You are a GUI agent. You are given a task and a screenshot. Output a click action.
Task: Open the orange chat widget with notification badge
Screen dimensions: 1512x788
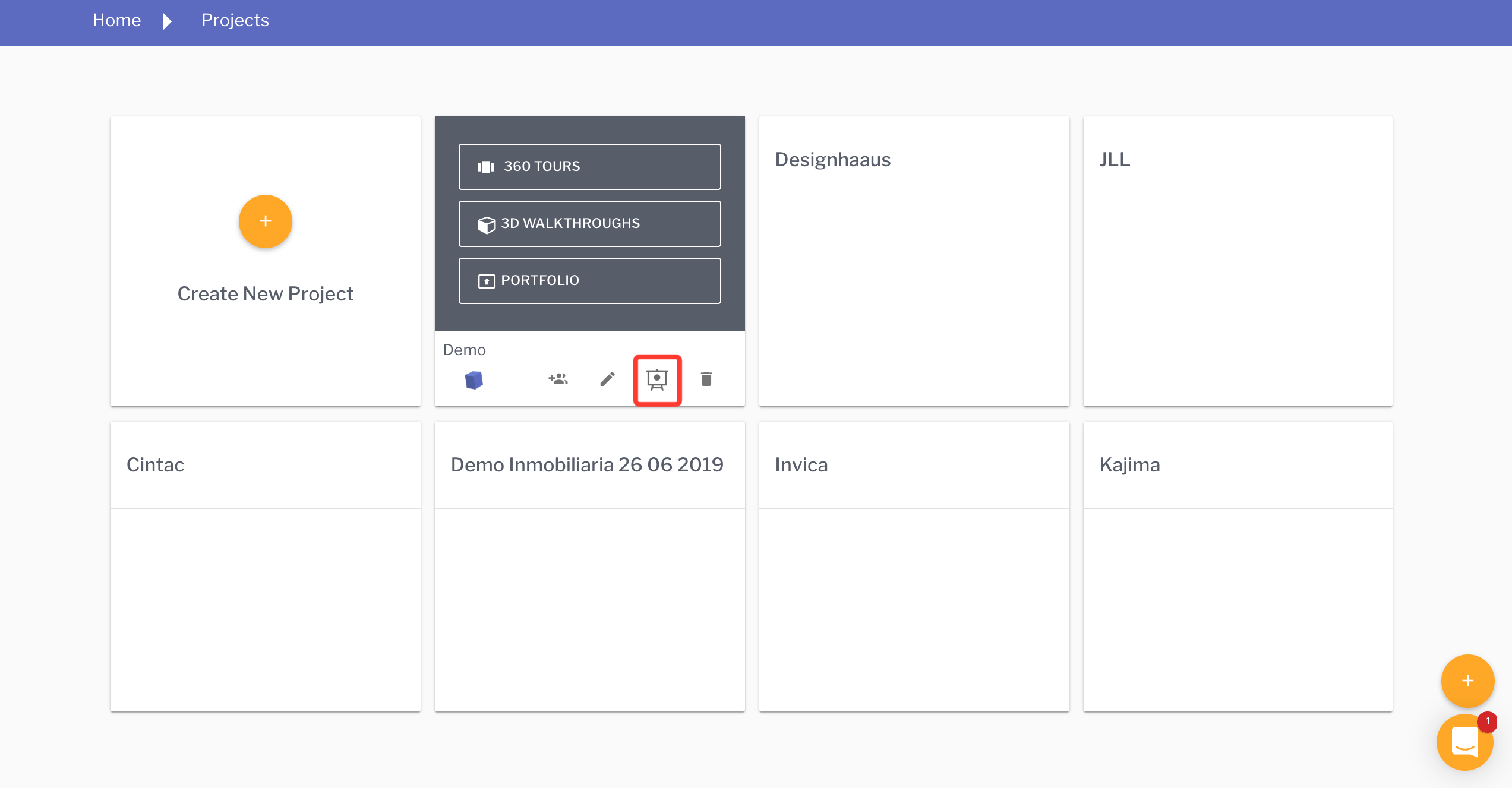tap(1464, 742)
